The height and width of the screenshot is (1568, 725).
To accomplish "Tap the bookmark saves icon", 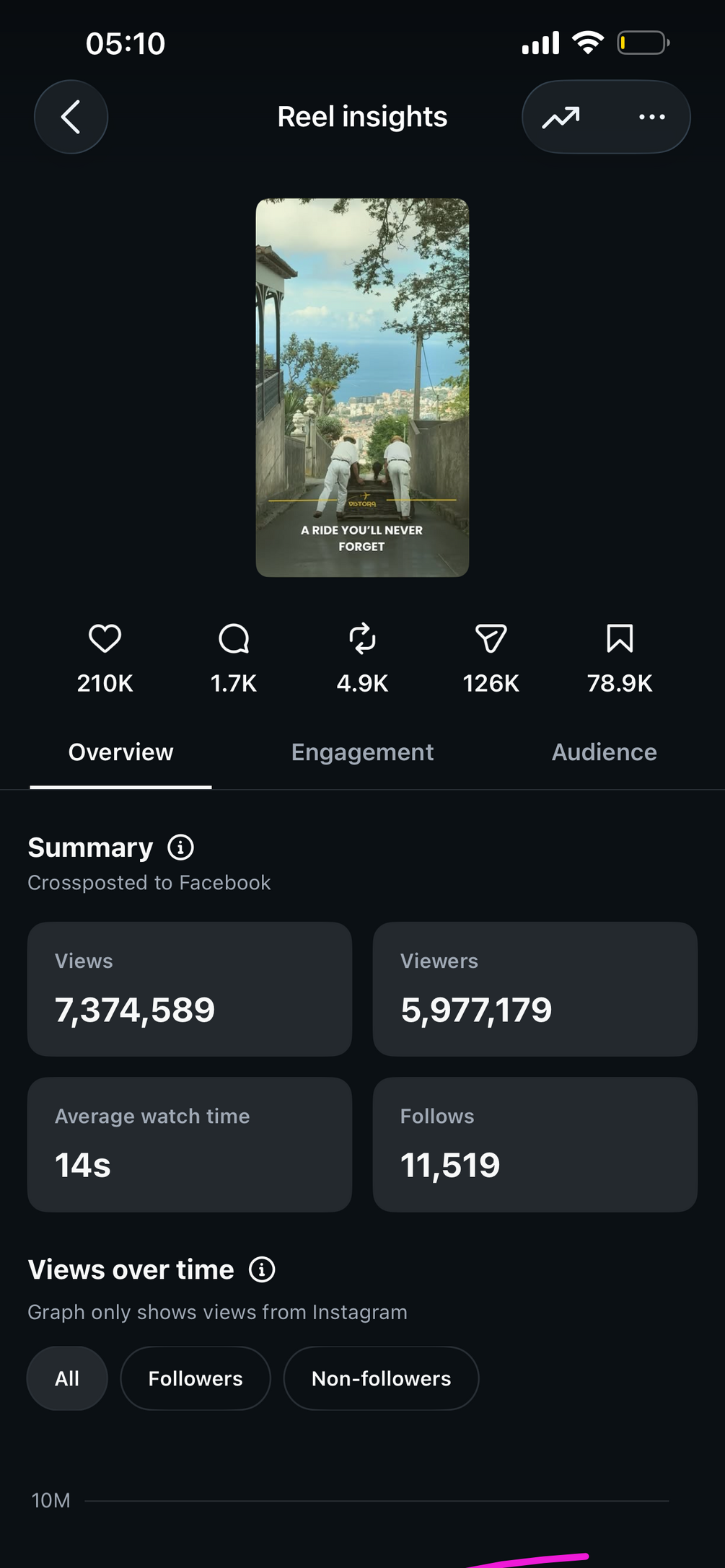I will click(x=620, y=638).
